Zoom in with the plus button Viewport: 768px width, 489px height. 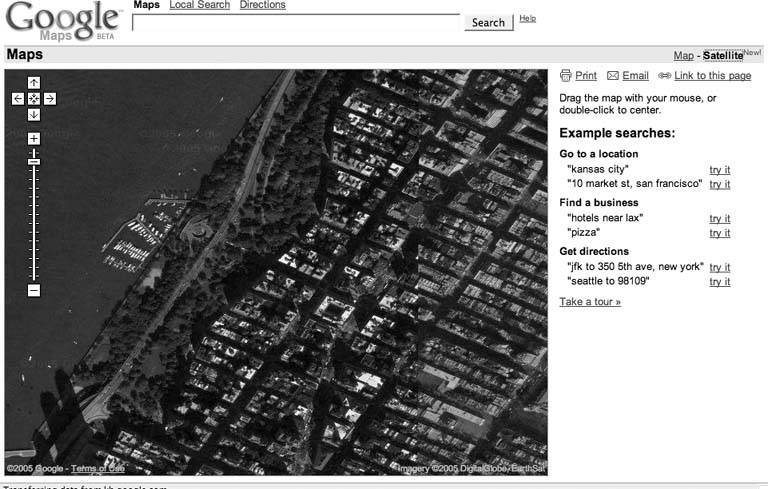(x=33, y=138)
